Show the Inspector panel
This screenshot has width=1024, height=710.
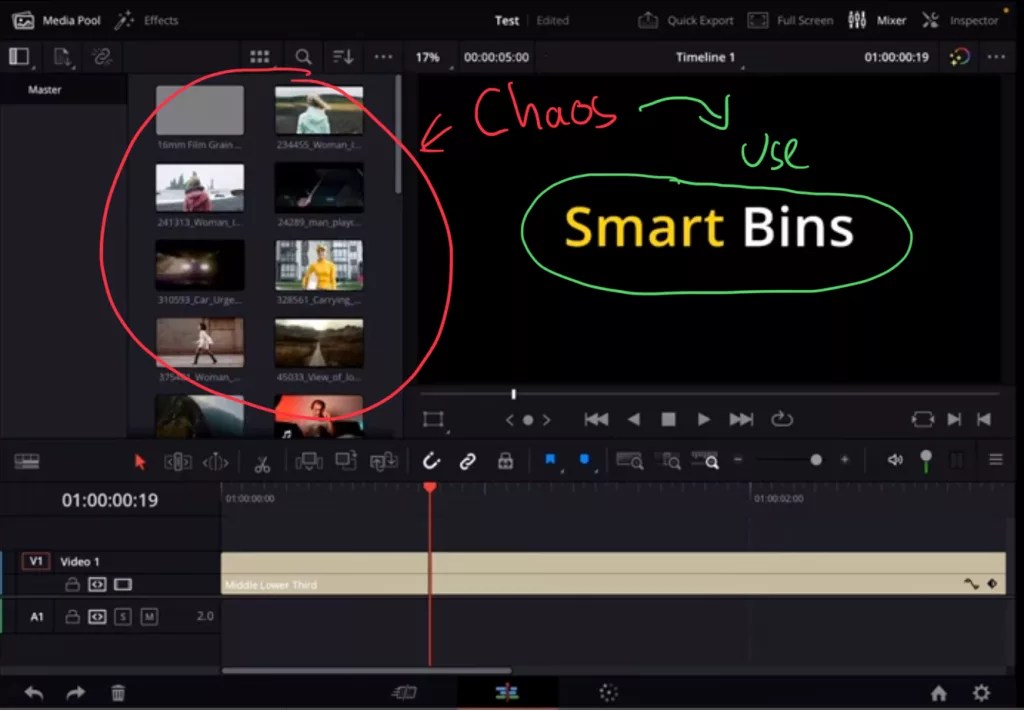point(960,19)
